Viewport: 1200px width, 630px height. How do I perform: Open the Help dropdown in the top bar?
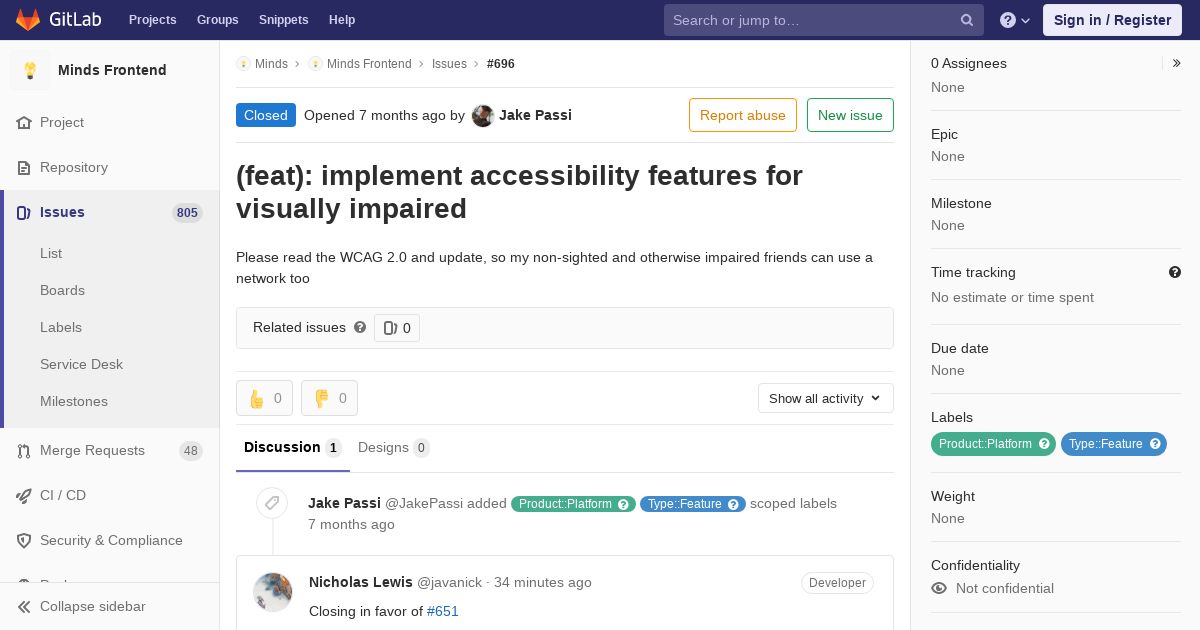(x=1015, y=20)
